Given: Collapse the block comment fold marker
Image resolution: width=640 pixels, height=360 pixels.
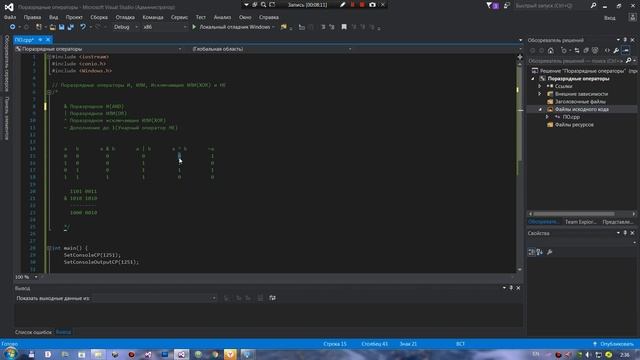Looking at the screenshot, I should (x=49, y=92).
